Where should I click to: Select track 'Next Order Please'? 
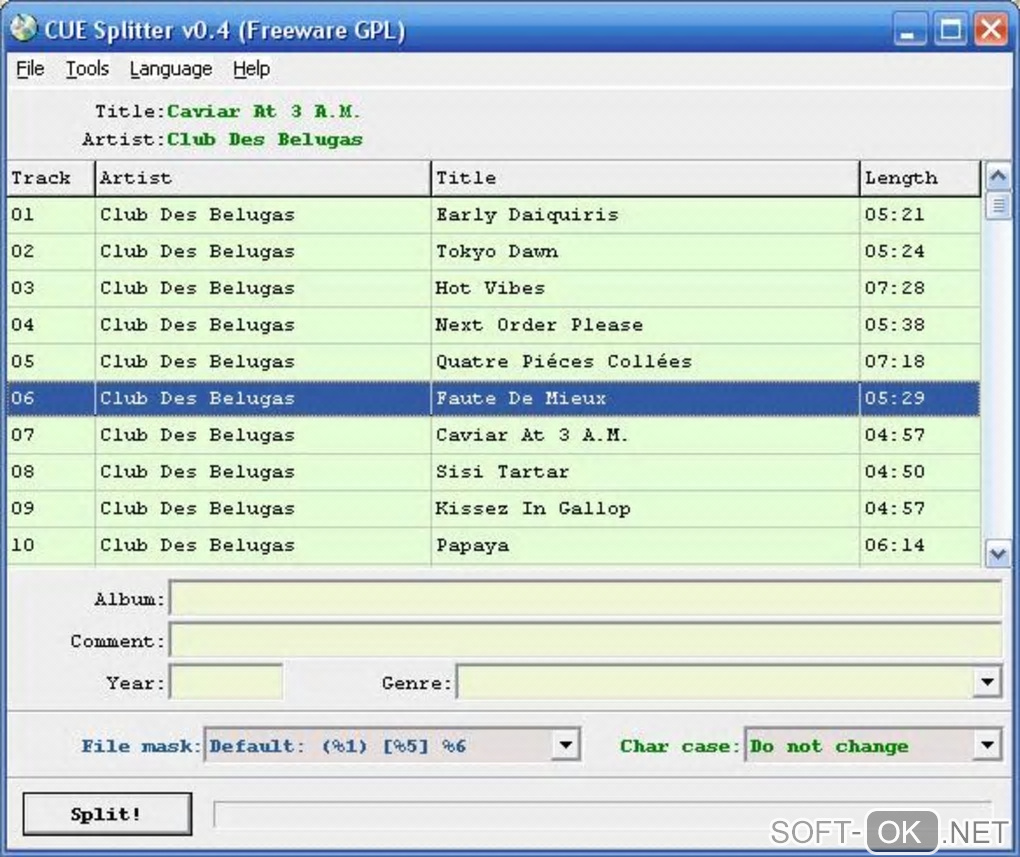tap(539, 325)
